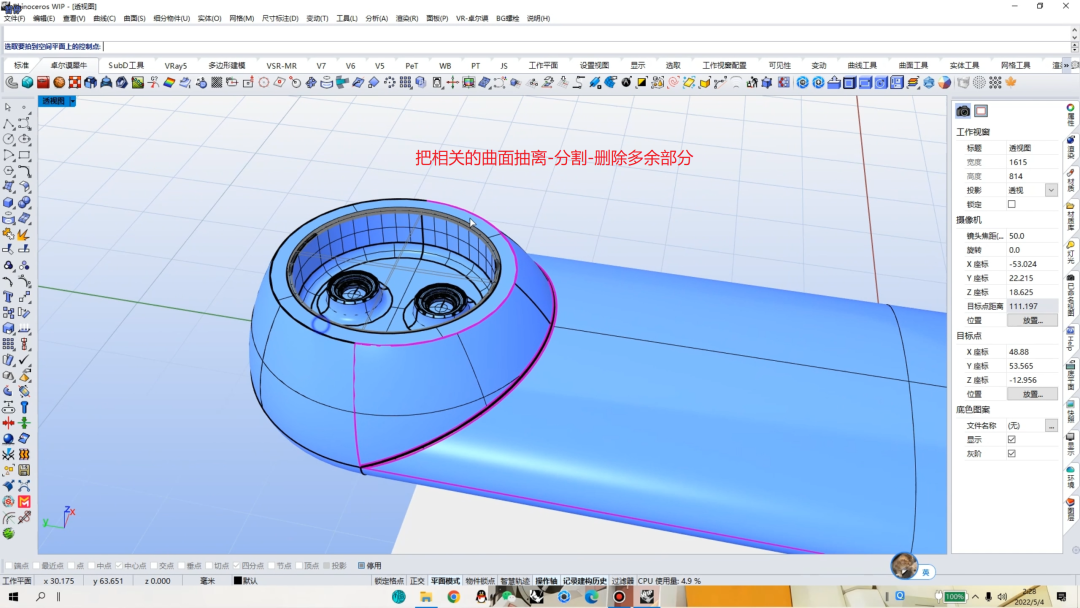Toggle 记录建构历史 in status bar
The height and width of the screenshot is (608, 1080).
584,581
